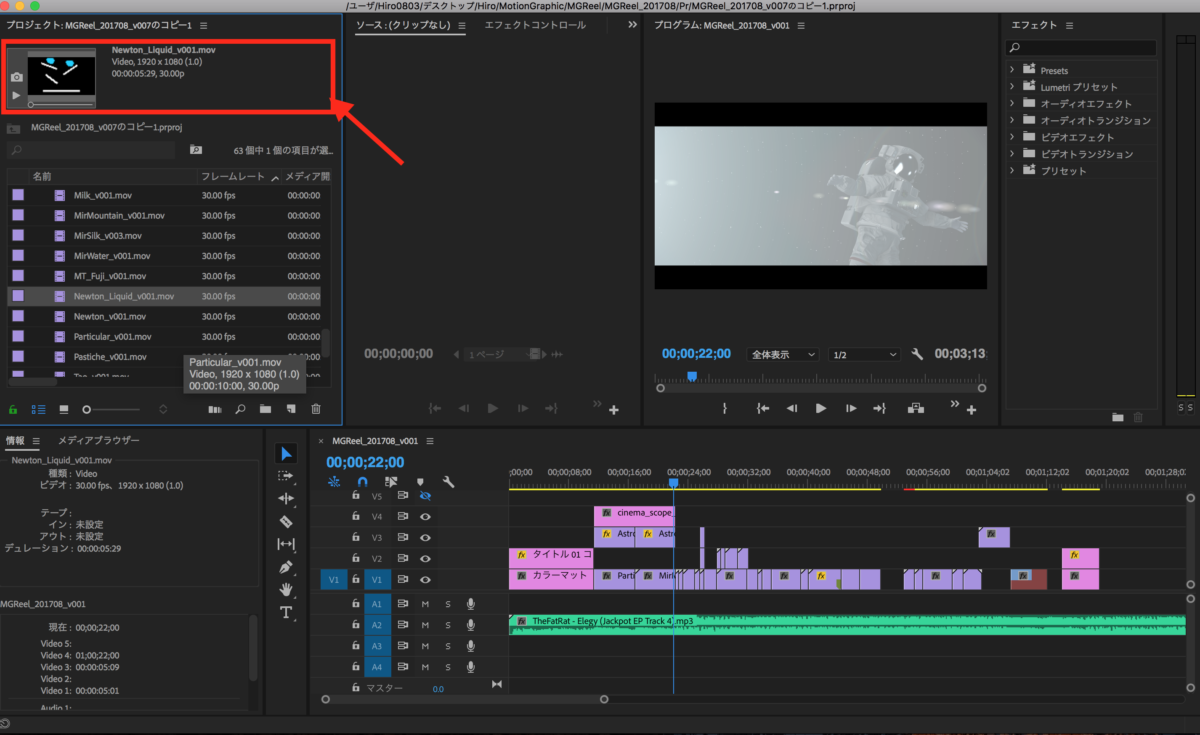Sort project list by フレームレート column
The height and width of the screenshot is (735, 1200).
(x=232, y=176)
